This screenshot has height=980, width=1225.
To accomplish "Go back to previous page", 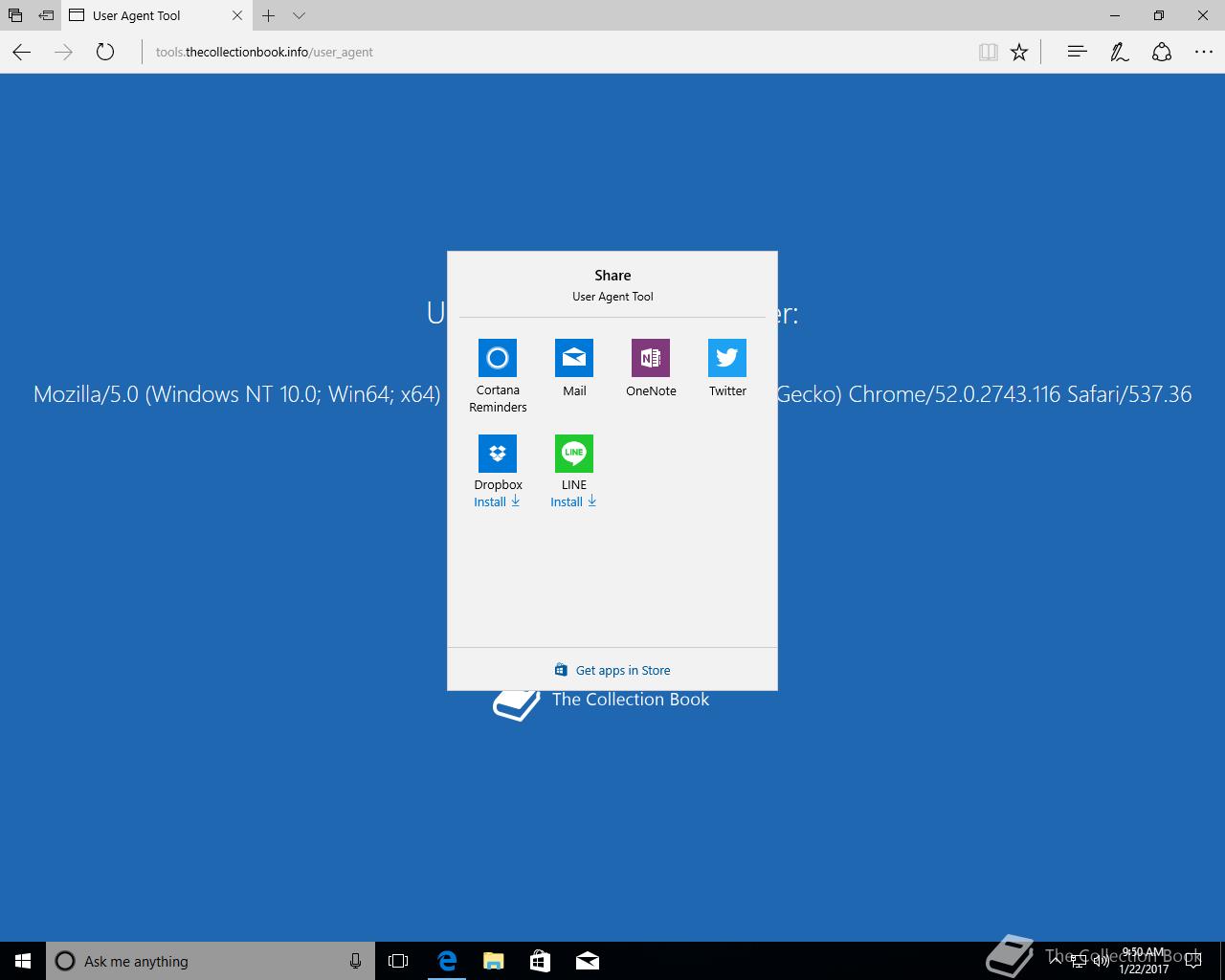I will click(22, 52).
